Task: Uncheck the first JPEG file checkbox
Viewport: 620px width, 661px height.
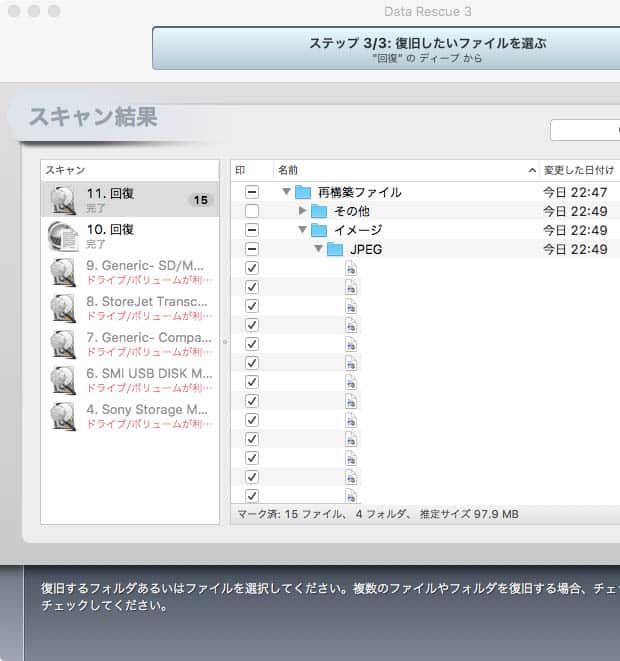Action: pos(252,268)
